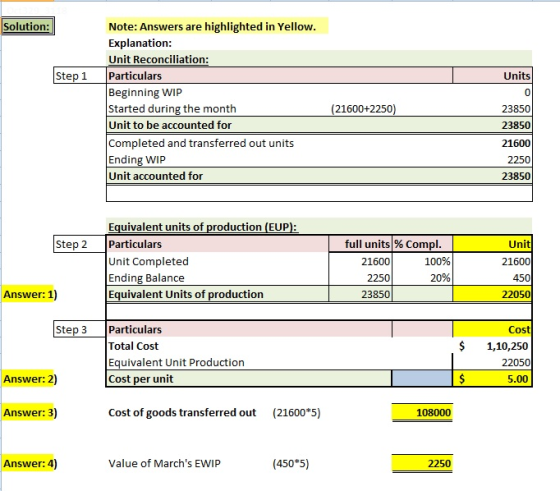Click the 'Completed and transferred out units' cell
Viewport: 560px width, 491px height.
[x=201, y=143]
